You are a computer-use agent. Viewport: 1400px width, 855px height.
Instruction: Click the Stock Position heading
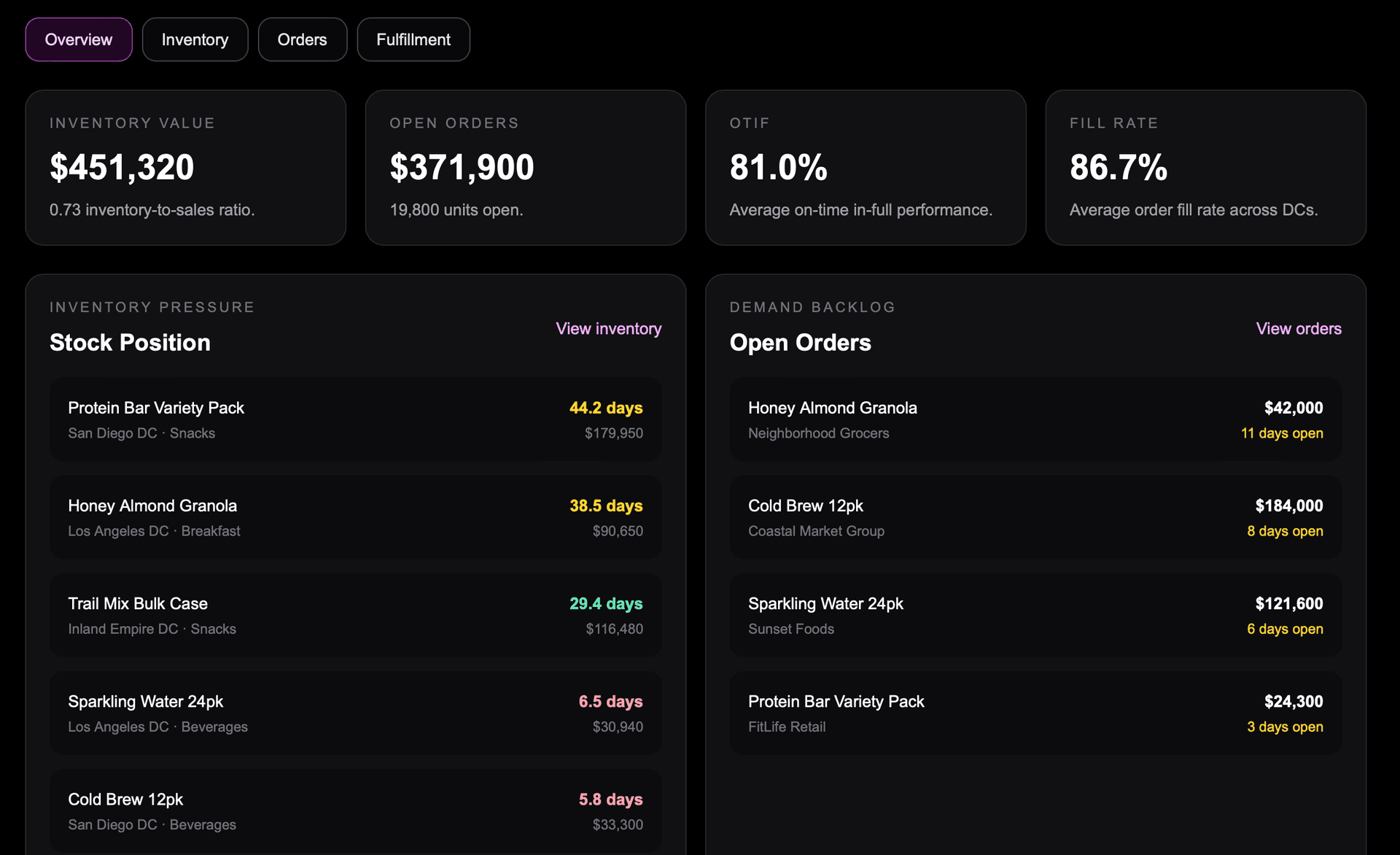pyautogui.click(x=130, y=343)
